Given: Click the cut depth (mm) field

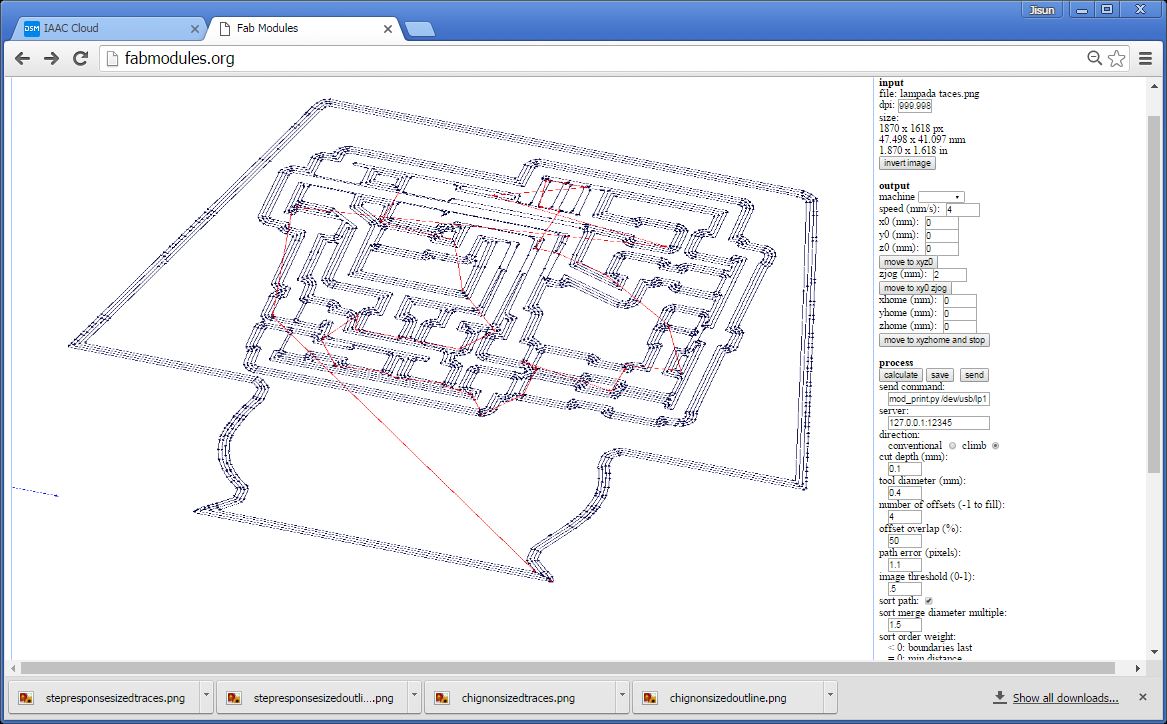Looking at the screenshot, I should coord(905,469).
